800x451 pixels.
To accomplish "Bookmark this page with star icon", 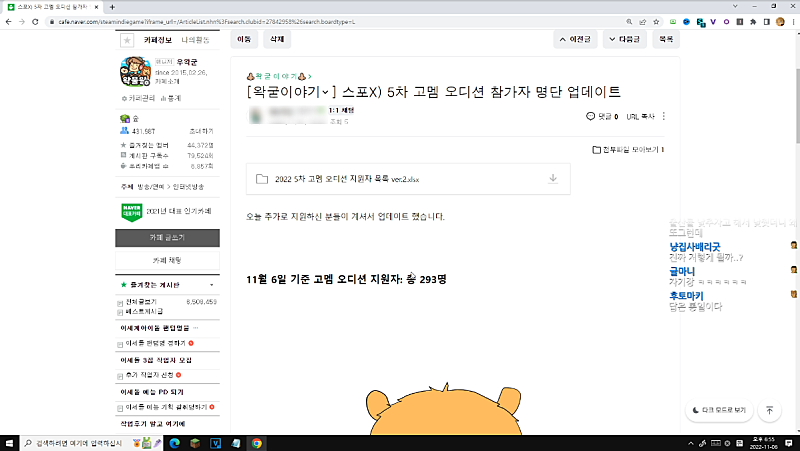I will click(656, 22).
